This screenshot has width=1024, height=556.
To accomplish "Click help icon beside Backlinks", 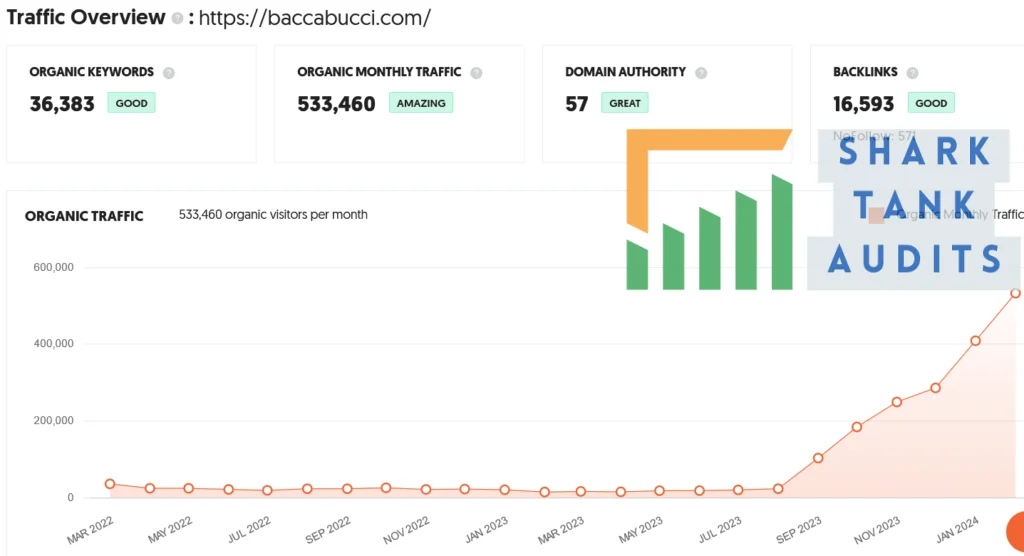I will pos(912,73).
